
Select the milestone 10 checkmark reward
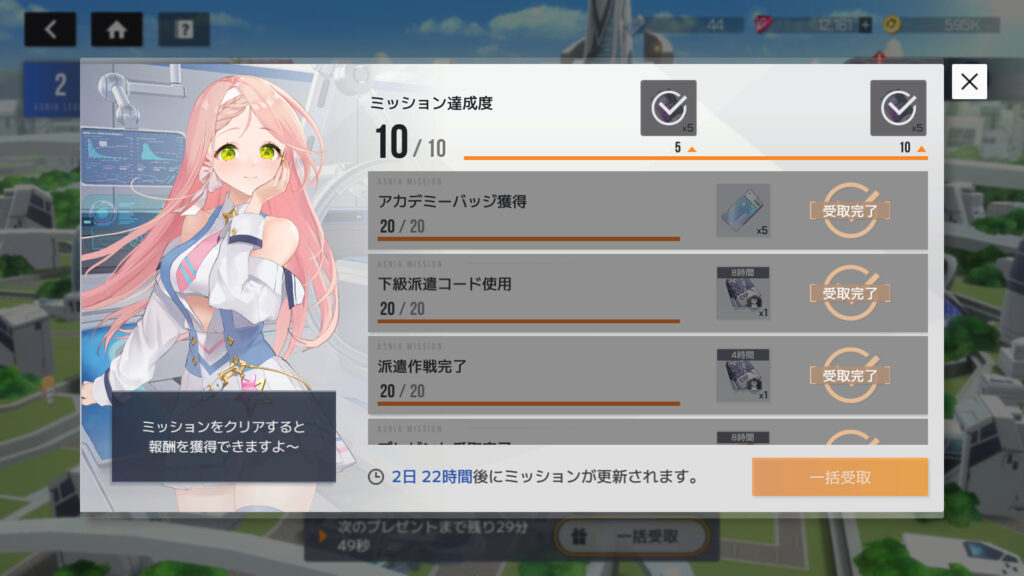coord(898,108)
